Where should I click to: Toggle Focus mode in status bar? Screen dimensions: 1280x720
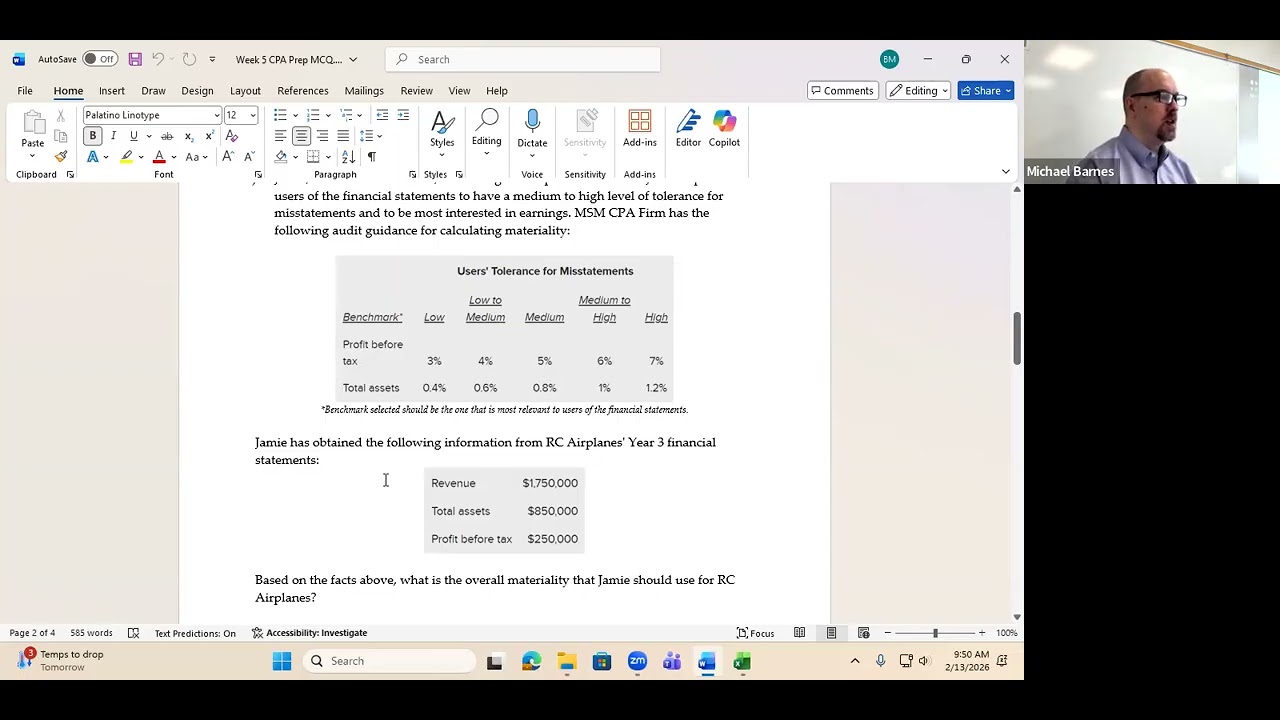755,633
